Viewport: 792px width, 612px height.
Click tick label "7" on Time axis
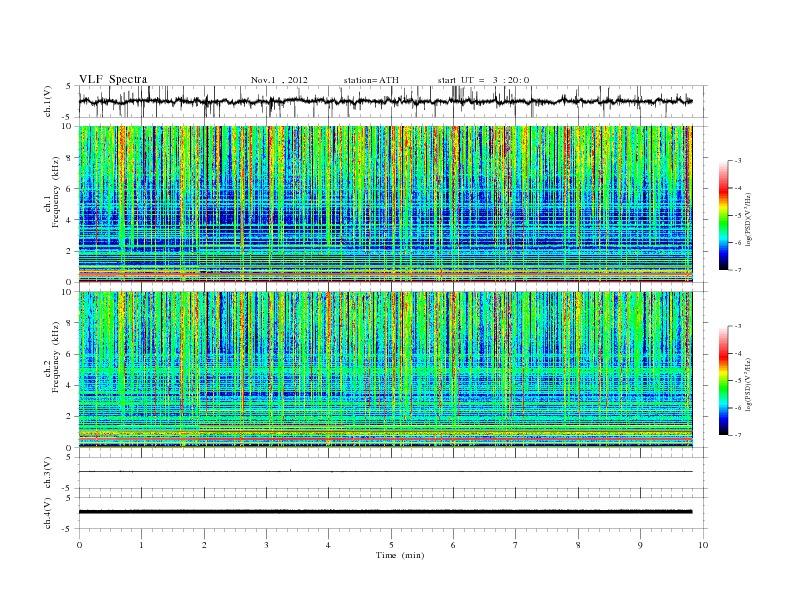(516, 545)
